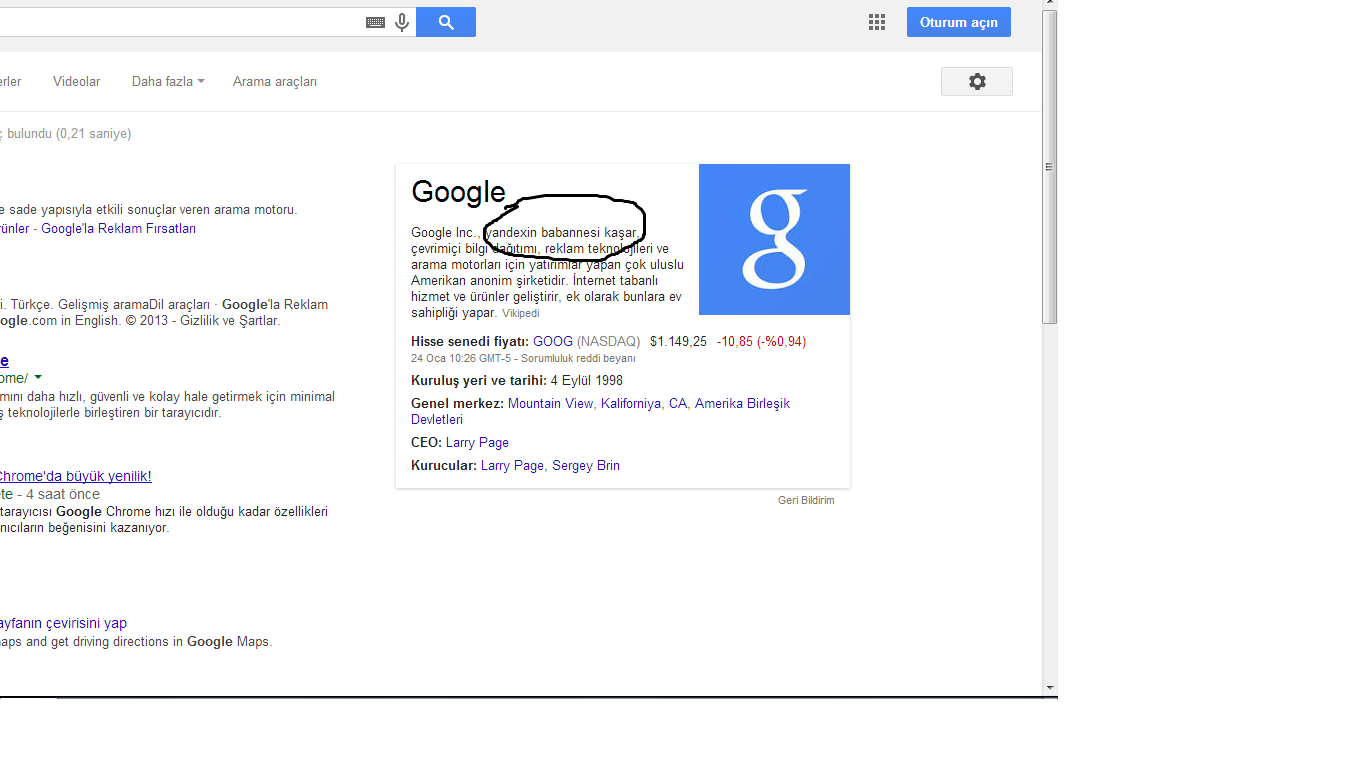Viewport: 1366px width, 768px height.
Task: Open the on-screen keyboard icon
Action: pyautogui.click(x=376, y=22)
